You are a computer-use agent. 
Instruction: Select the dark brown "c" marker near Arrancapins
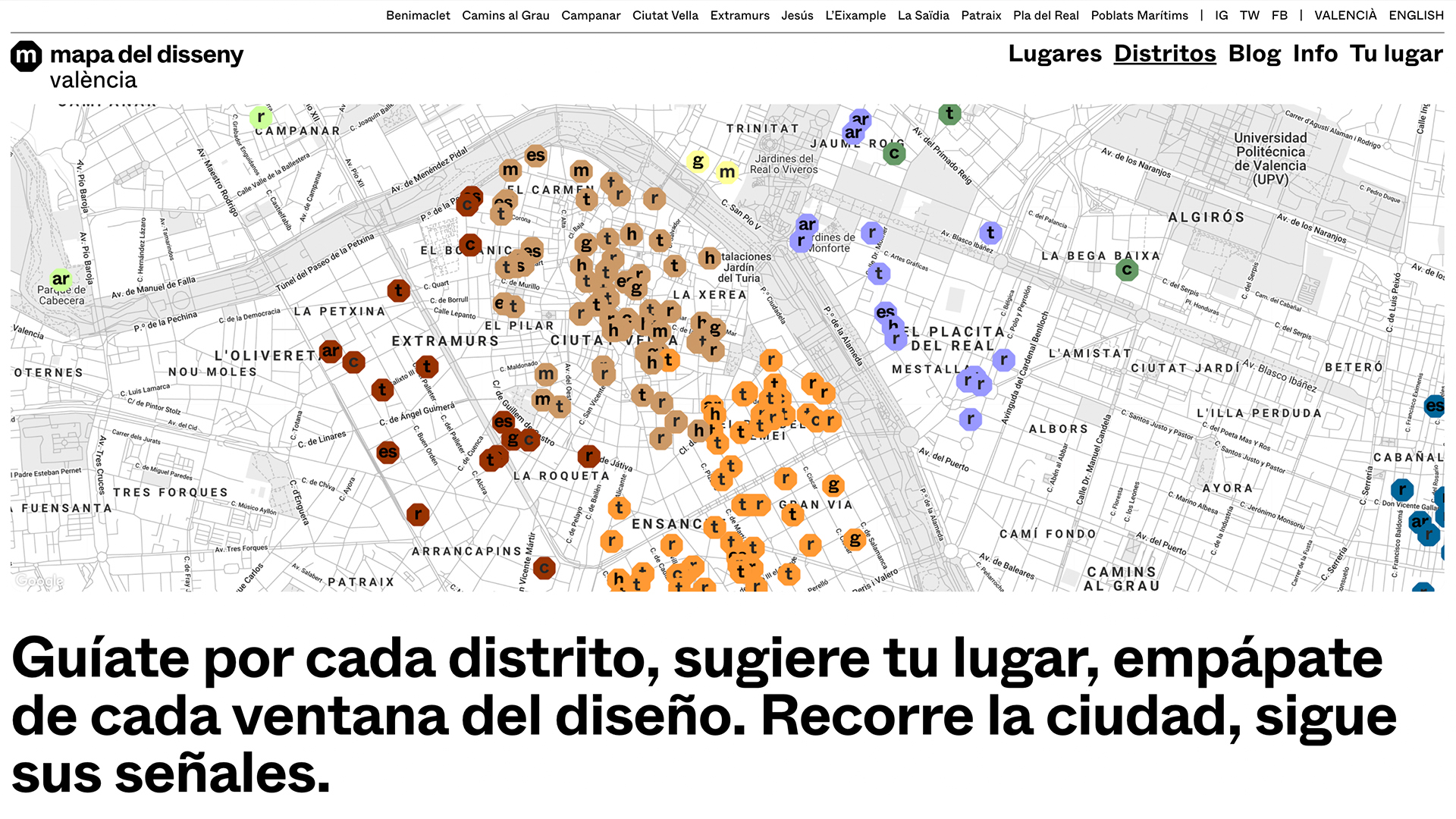pos(544,567)
